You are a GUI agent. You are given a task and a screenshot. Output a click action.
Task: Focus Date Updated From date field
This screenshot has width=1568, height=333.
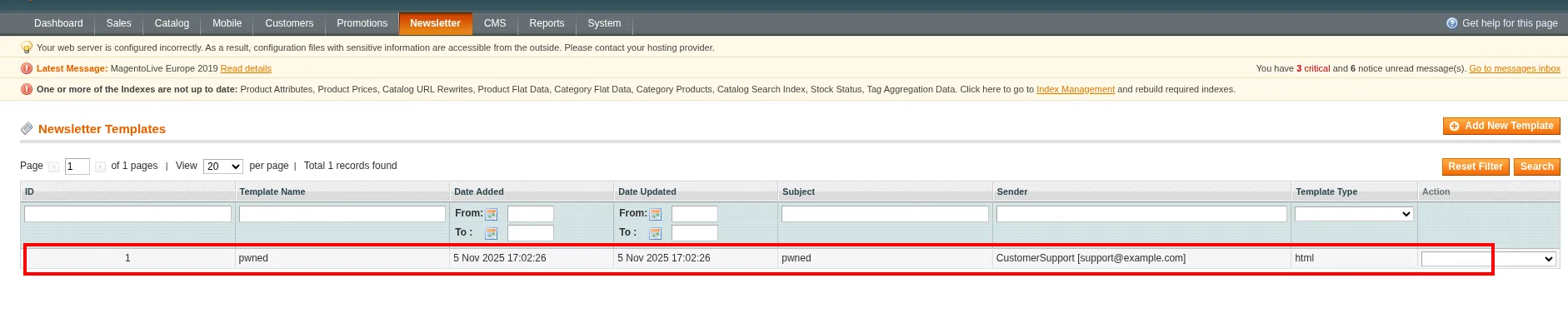pyautogui.click(x=695, y=214)
